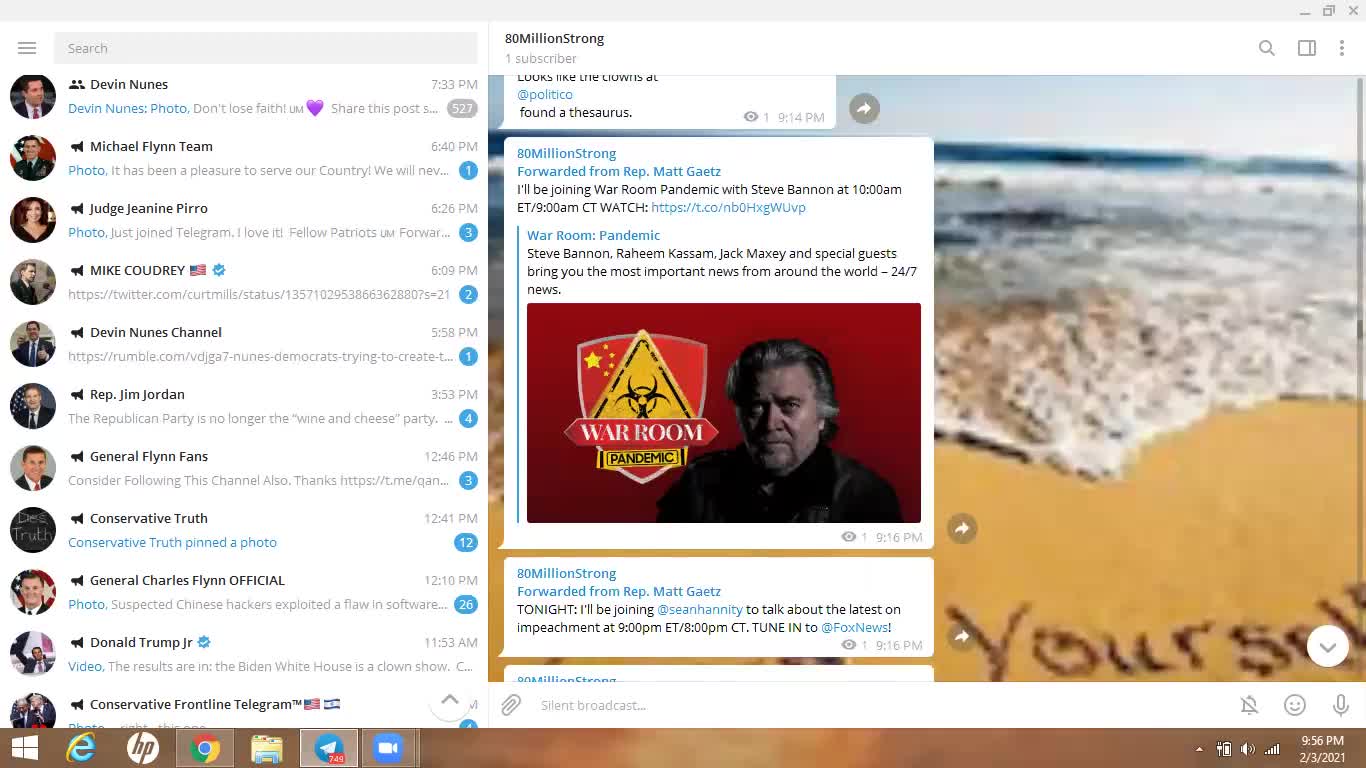This screenshot has width=1366, height=768.
Task: Click verified checkmark next to Donald Trump Jr
Action: [204, 642]
